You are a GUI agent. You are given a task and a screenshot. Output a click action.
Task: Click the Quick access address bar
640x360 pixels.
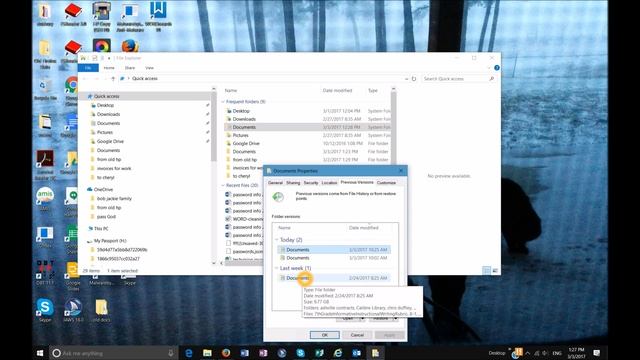(x=264, y=78)
